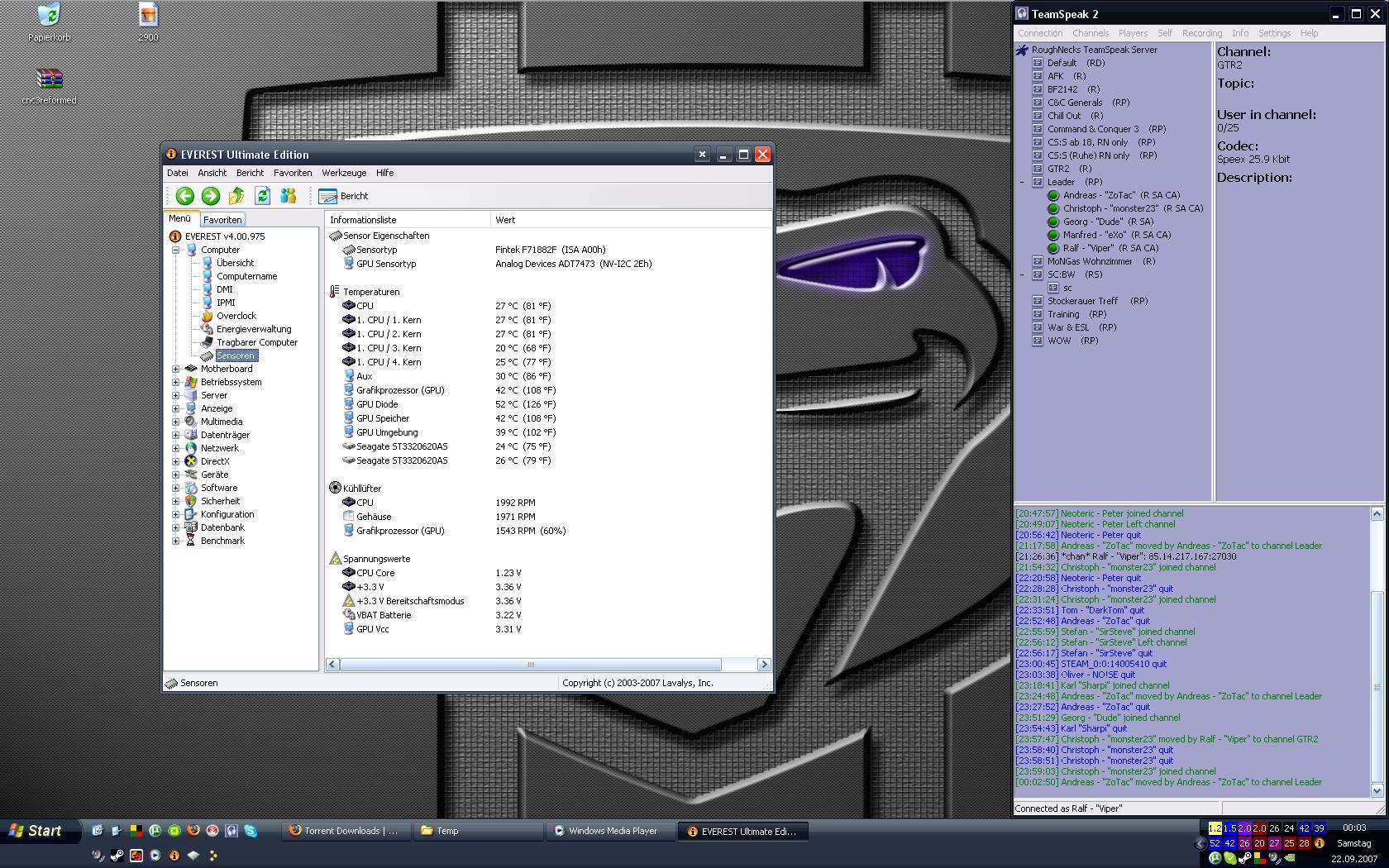
Task: Open the Bericht report button
Action: 344,196
